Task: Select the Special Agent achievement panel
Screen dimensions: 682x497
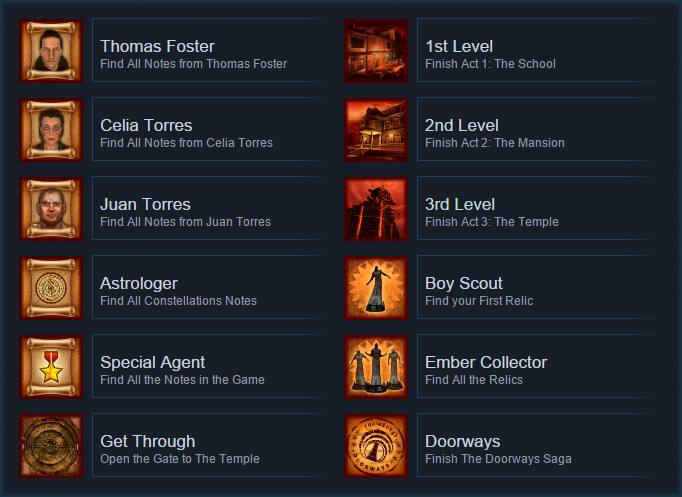Action: 213,366
